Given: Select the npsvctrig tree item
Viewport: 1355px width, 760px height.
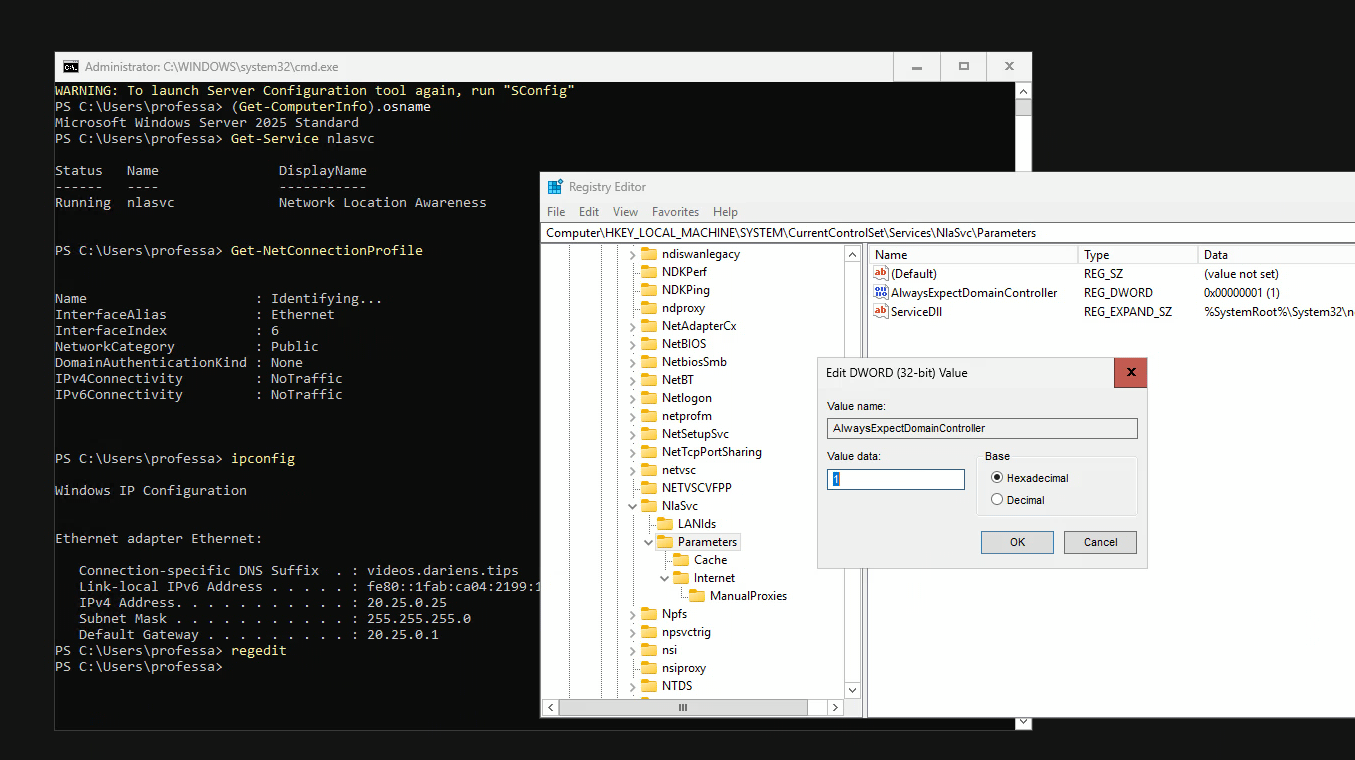Looking at the screenshot, I should click(x=686, y=632).
